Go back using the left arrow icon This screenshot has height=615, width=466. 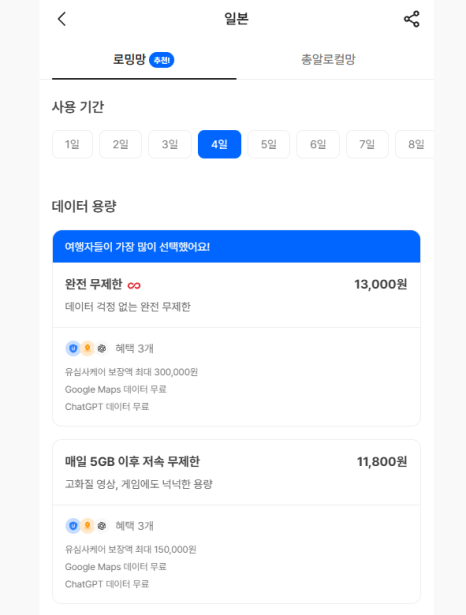point(62,18)
